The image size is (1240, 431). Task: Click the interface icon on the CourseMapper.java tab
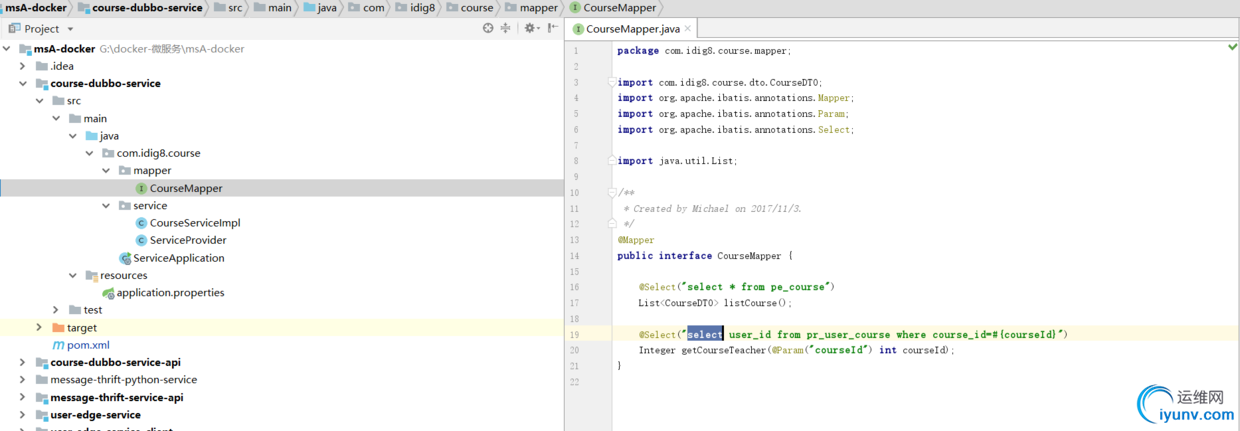[x=578, y=29]
